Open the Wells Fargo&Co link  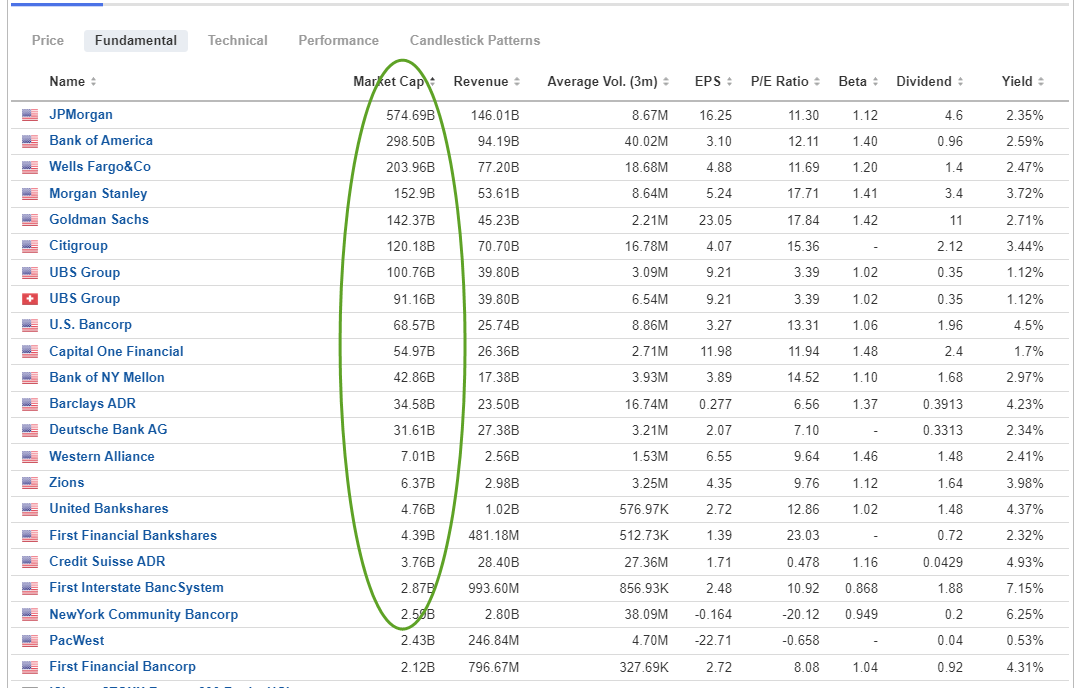100,167
